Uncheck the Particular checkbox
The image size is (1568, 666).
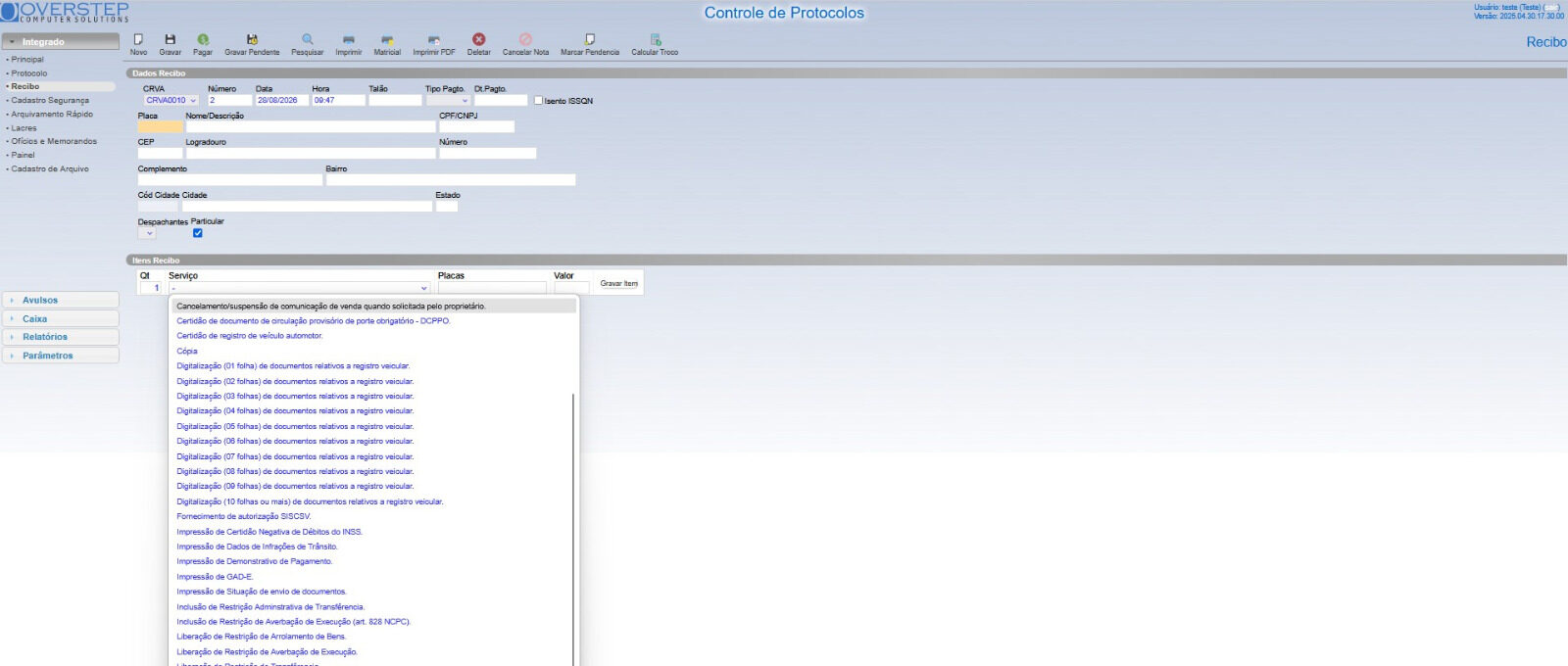click(197, 233)
